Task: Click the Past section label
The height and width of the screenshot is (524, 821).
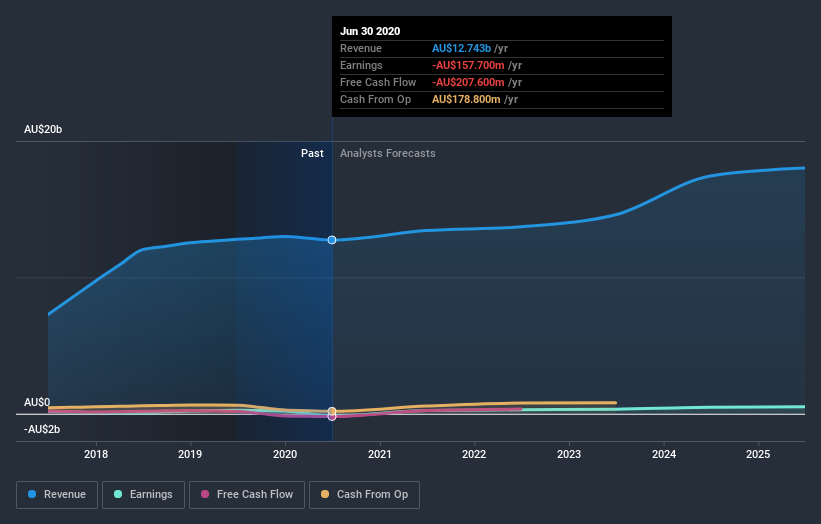Action: coord(312,153)
